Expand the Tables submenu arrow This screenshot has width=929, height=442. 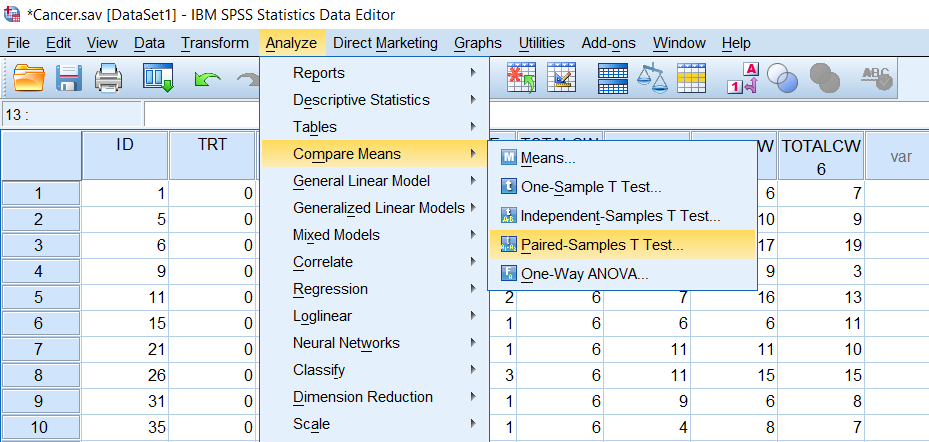pos(473,126)
